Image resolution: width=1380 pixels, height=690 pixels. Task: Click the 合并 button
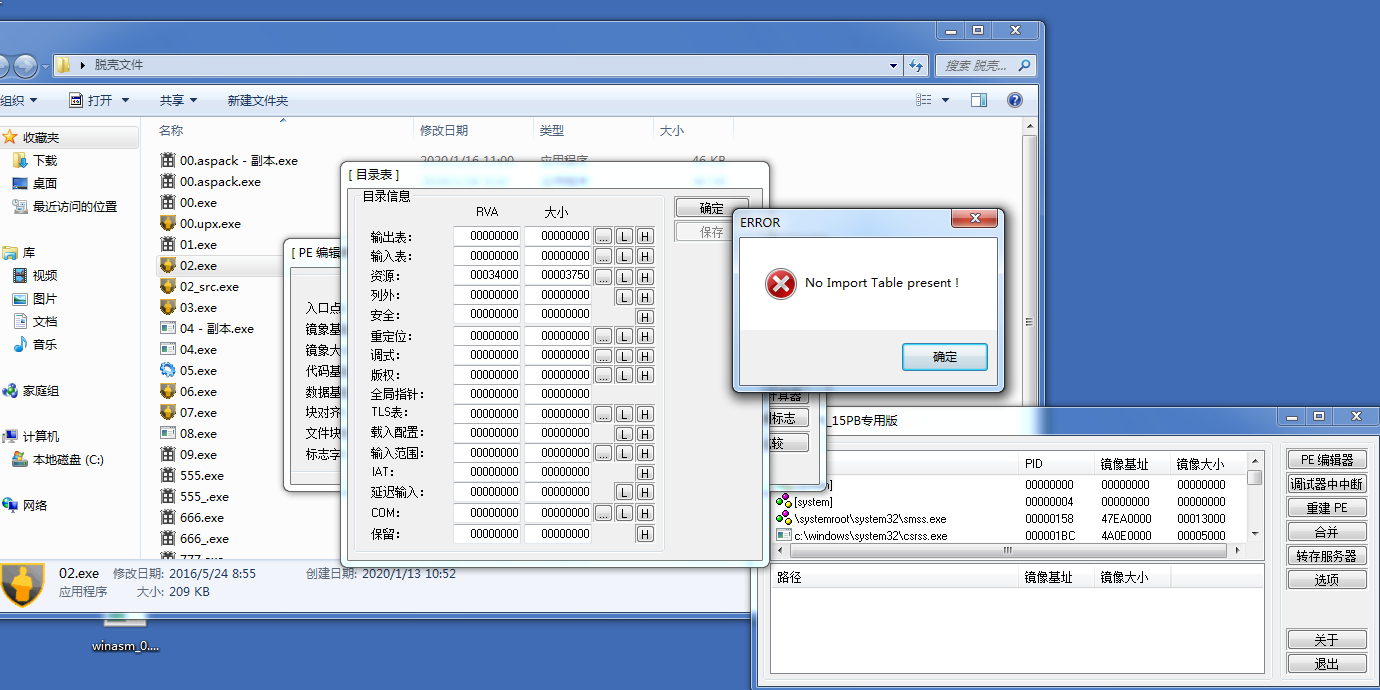[x=1326, y=532]
